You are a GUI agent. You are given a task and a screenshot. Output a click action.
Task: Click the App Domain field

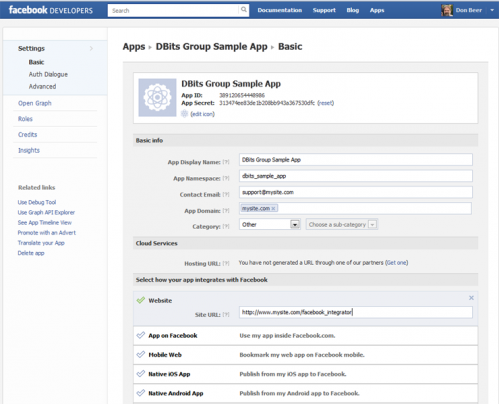pos(356,208)
